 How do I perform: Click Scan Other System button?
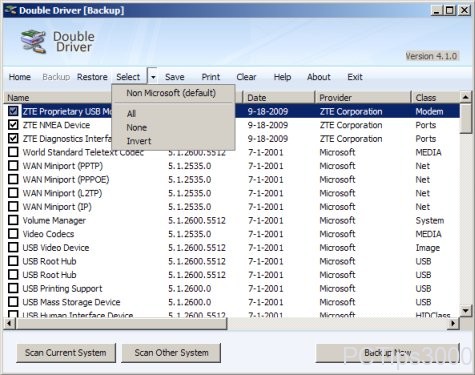[171, 353]
